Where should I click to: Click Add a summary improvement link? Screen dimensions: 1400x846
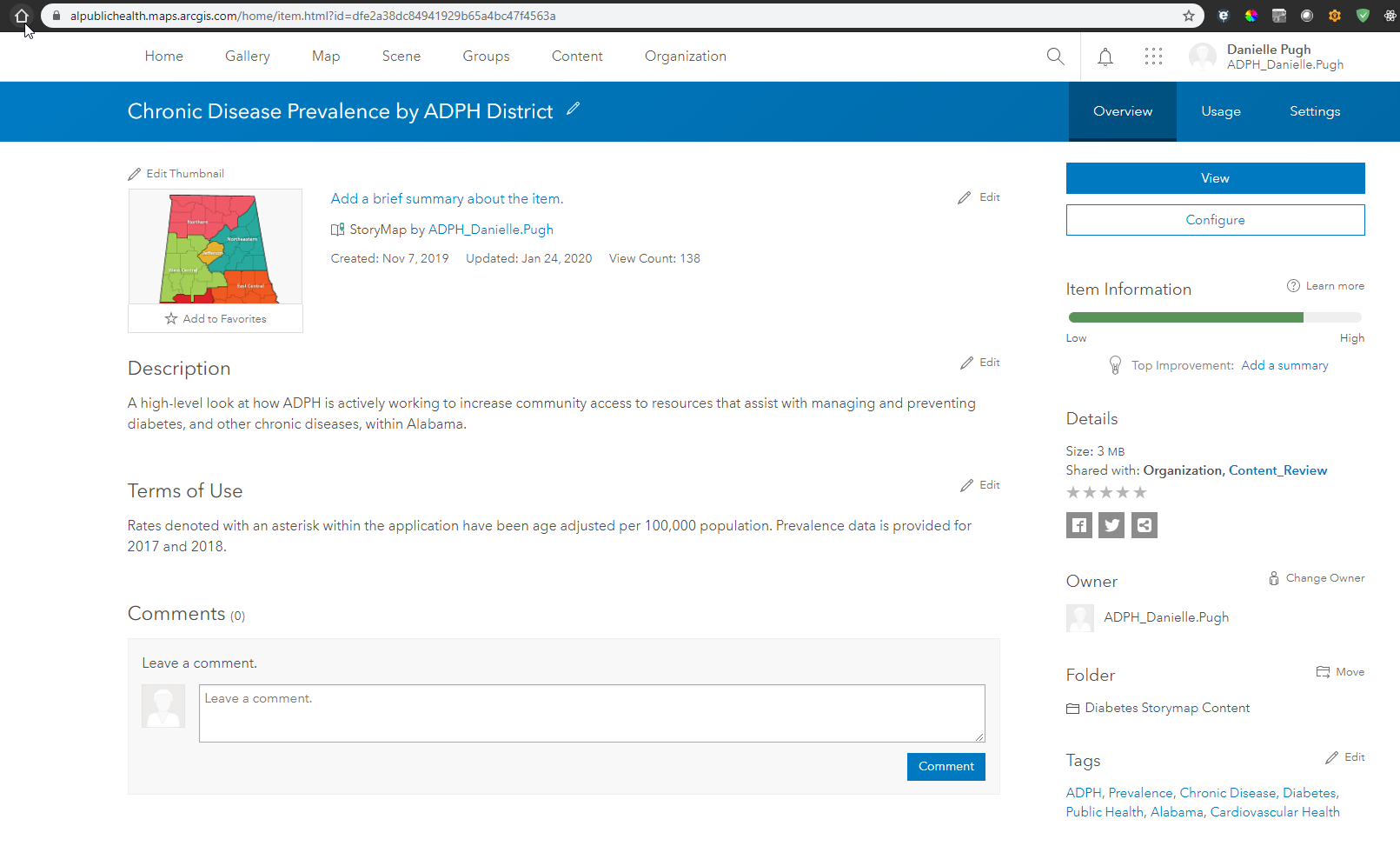click(x=1285, y=366)
